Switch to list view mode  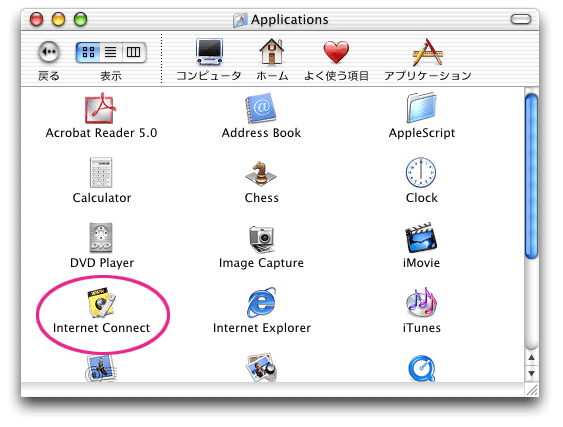point(111,52)
